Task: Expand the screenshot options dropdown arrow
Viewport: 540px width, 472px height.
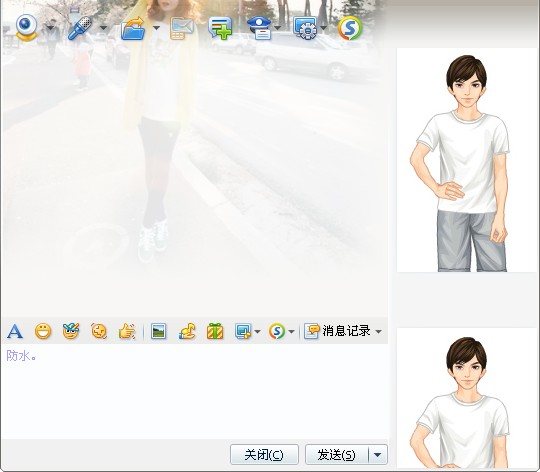Action: (257, 332)
